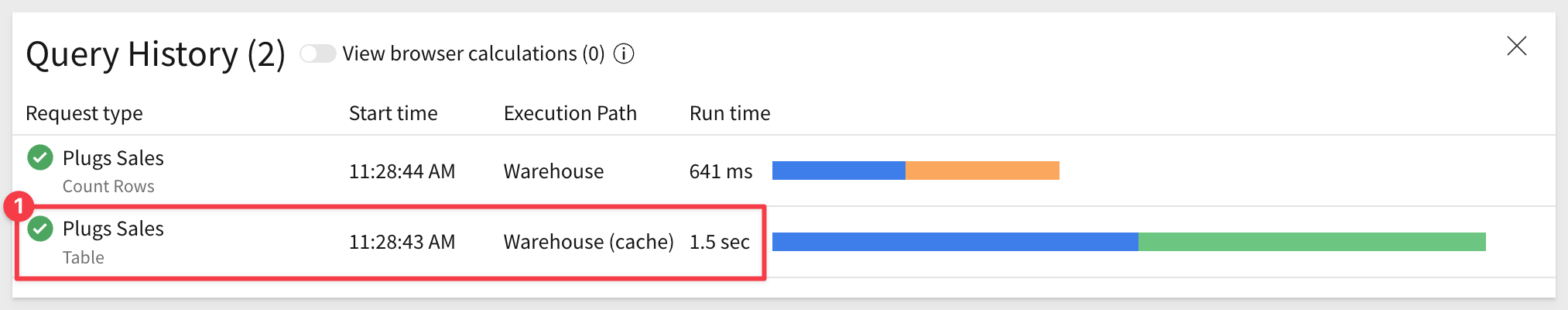Close the Query History panel

coord(1516,46)
